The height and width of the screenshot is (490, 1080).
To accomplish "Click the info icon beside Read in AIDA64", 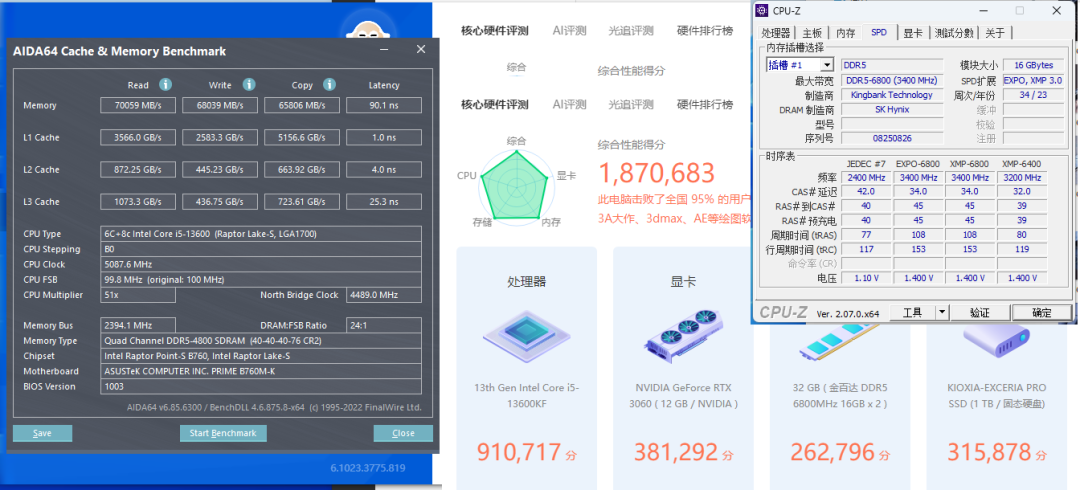I will pyautogui.click(x=165, y=85).
